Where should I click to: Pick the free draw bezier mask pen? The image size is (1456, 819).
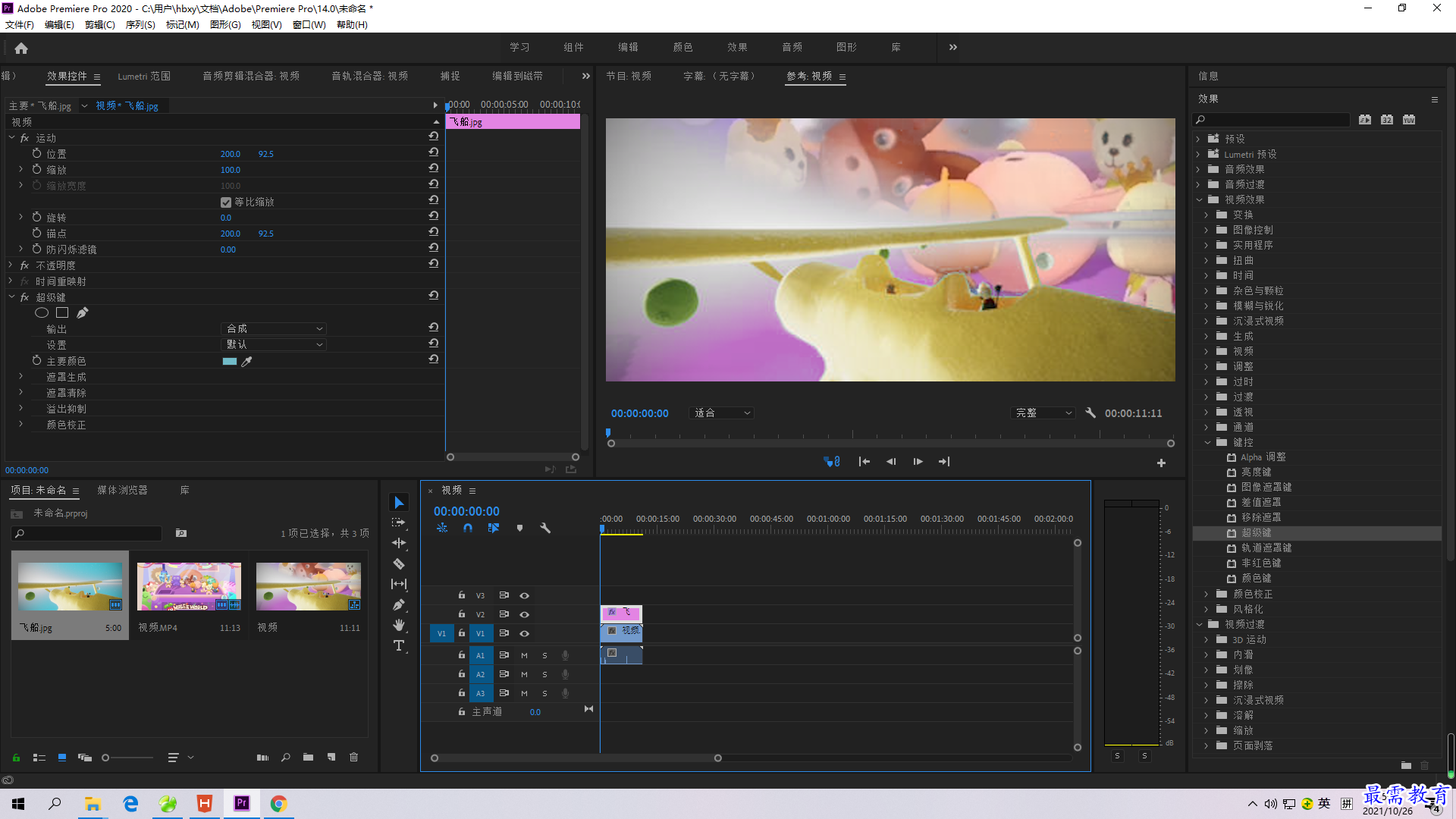[83, 312]
